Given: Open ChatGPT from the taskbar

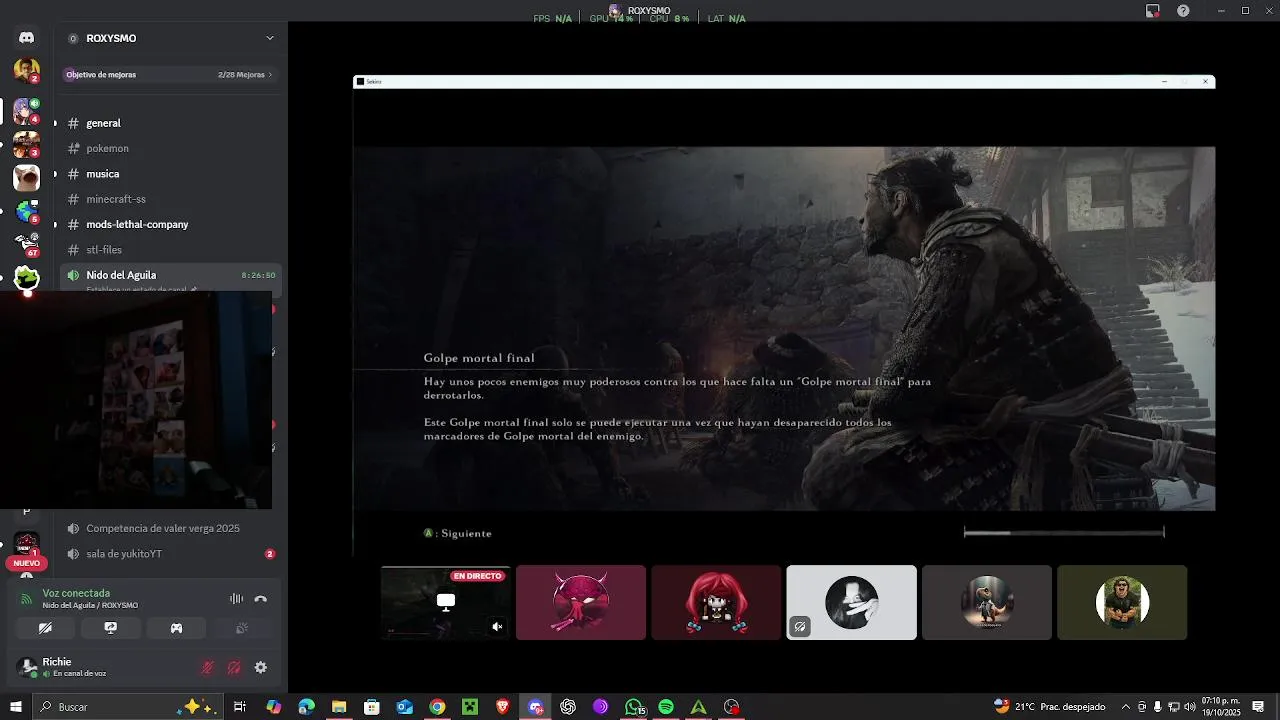Looking at the screenshot, I should [x=568, y=707].
